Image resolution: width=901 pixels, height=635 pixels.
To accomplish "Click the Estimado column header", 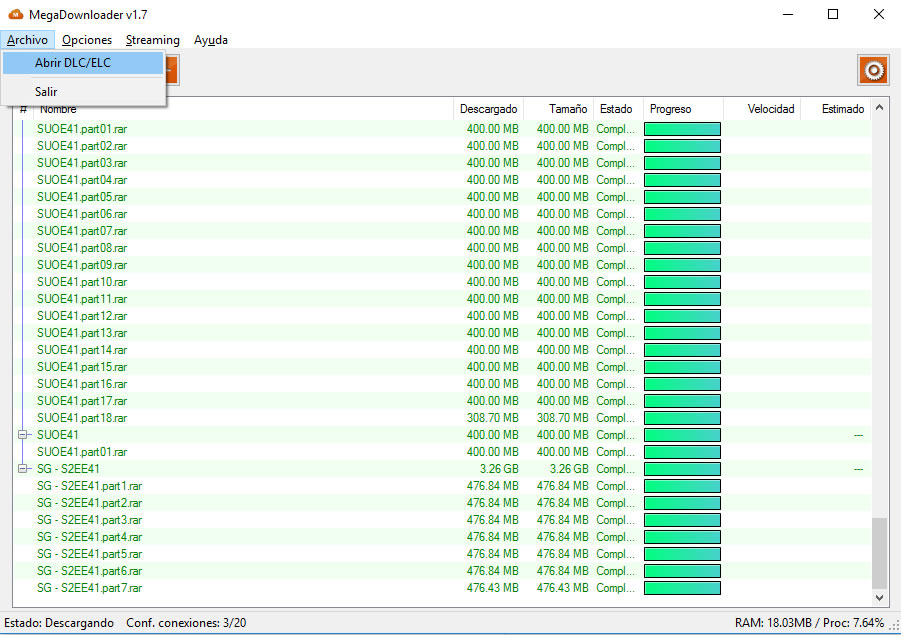I will pos(835,109).
